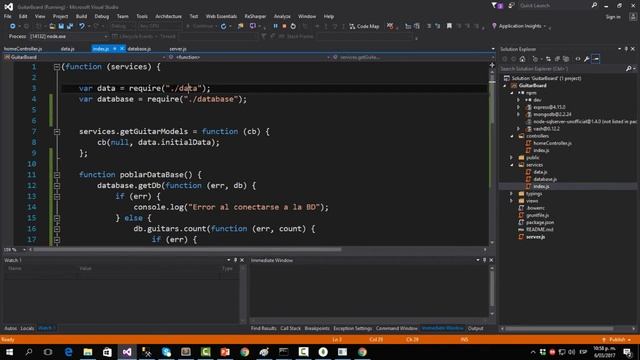
Task: Click the Refresh browser toolbar icon
Action: (223, 26)
